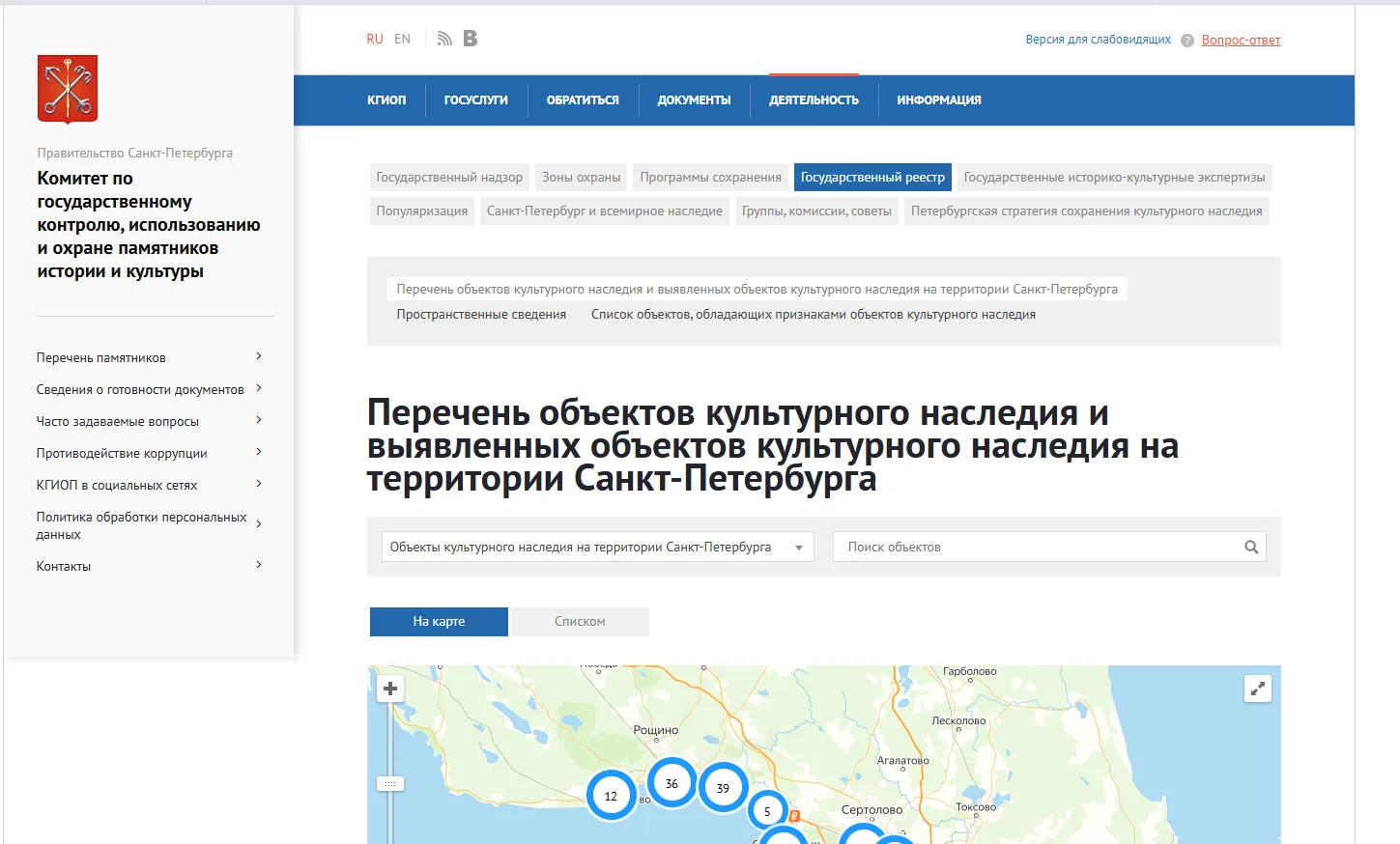Open Перечень памятников sidebar link
This screenshot has height=844, width=1400.
[x=101, y=357]
